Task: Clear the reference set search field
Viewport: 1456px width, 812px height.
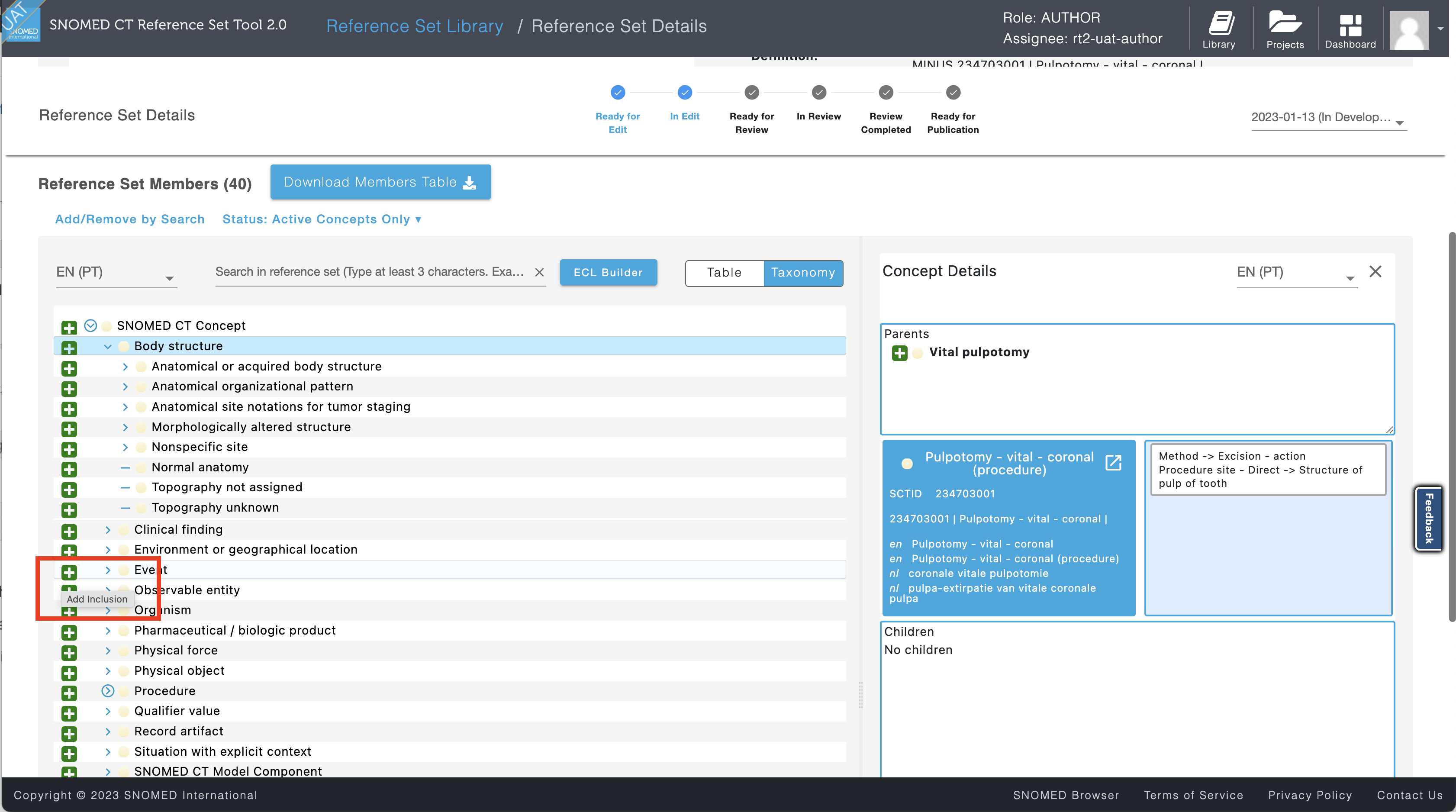Action: (x=539, y=272)
